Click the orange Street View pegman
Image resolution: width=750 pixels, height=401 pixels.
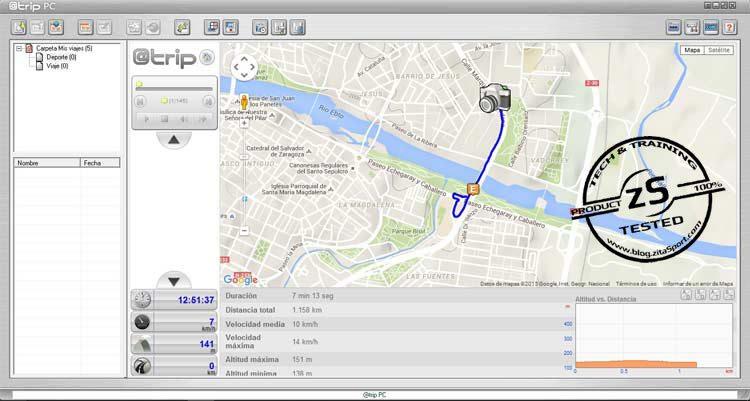click(x=244, y=101)
